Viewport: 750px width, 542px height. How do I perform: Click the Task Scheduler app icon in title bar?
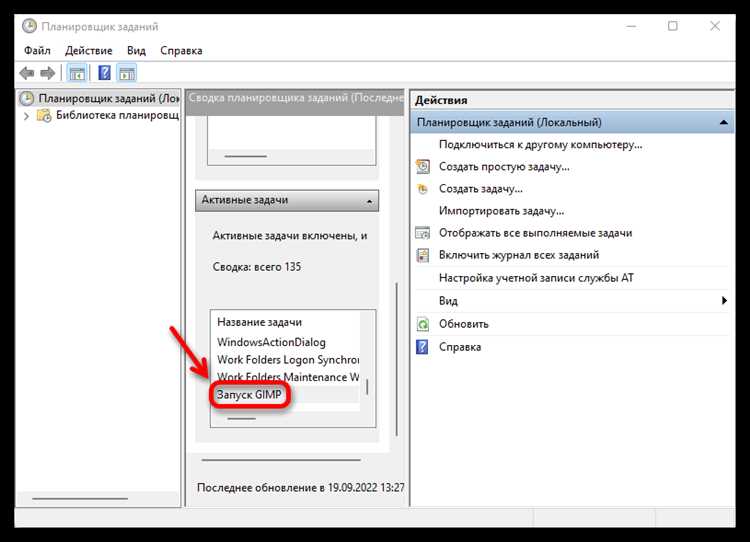click(x=29, y=26)
